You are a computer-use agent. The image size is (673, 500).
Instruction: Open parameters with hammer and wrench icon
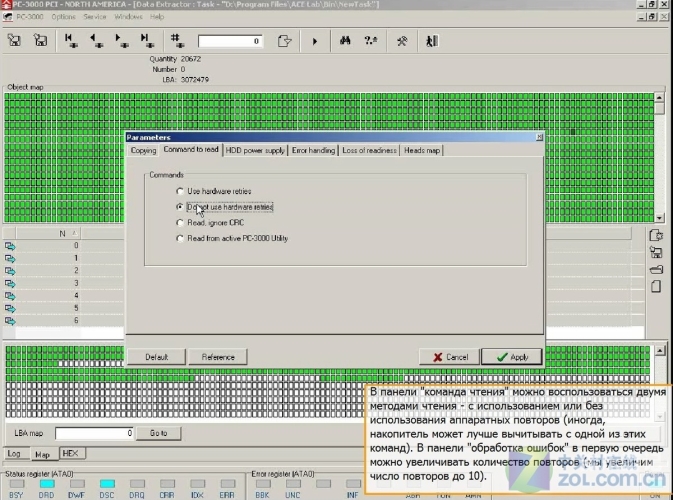point(402,41)
